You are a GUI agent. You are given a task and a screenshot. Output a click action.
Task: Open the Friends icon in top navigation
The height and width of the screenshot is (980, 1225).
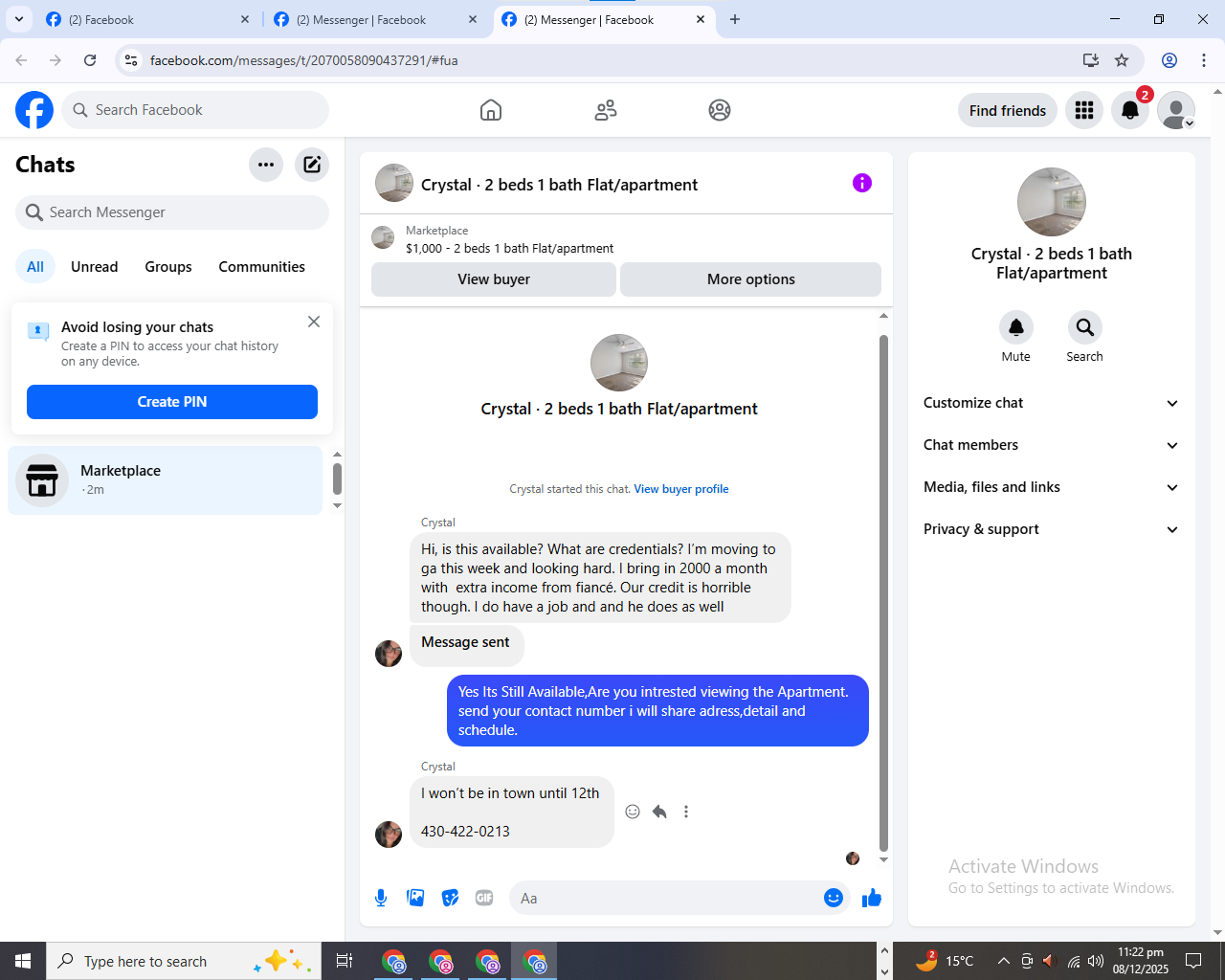coord(606,110)
